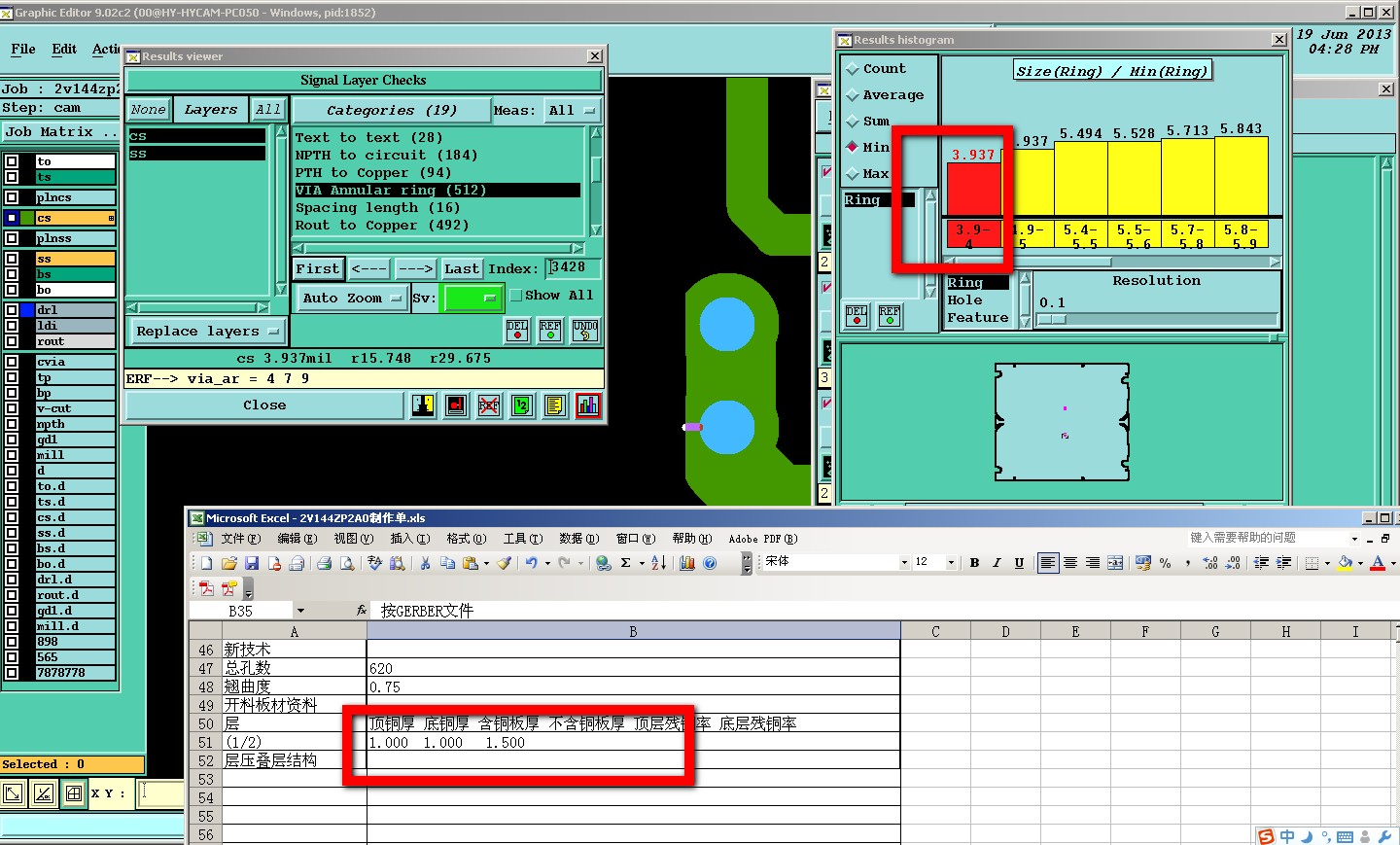The height and width of the screenshot is (845, 1400).
Task: Click DEL icon in Results histogram
Action: click(x=857, y=316)
